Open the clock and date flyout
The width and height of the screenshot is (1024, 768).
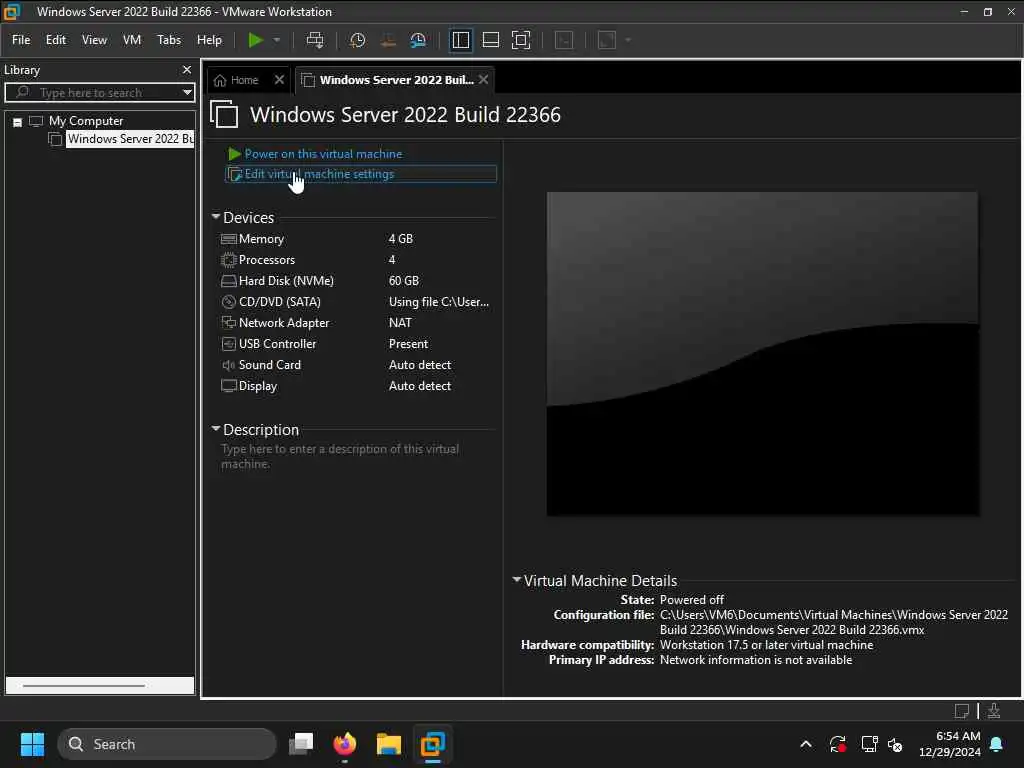[950, 744]
